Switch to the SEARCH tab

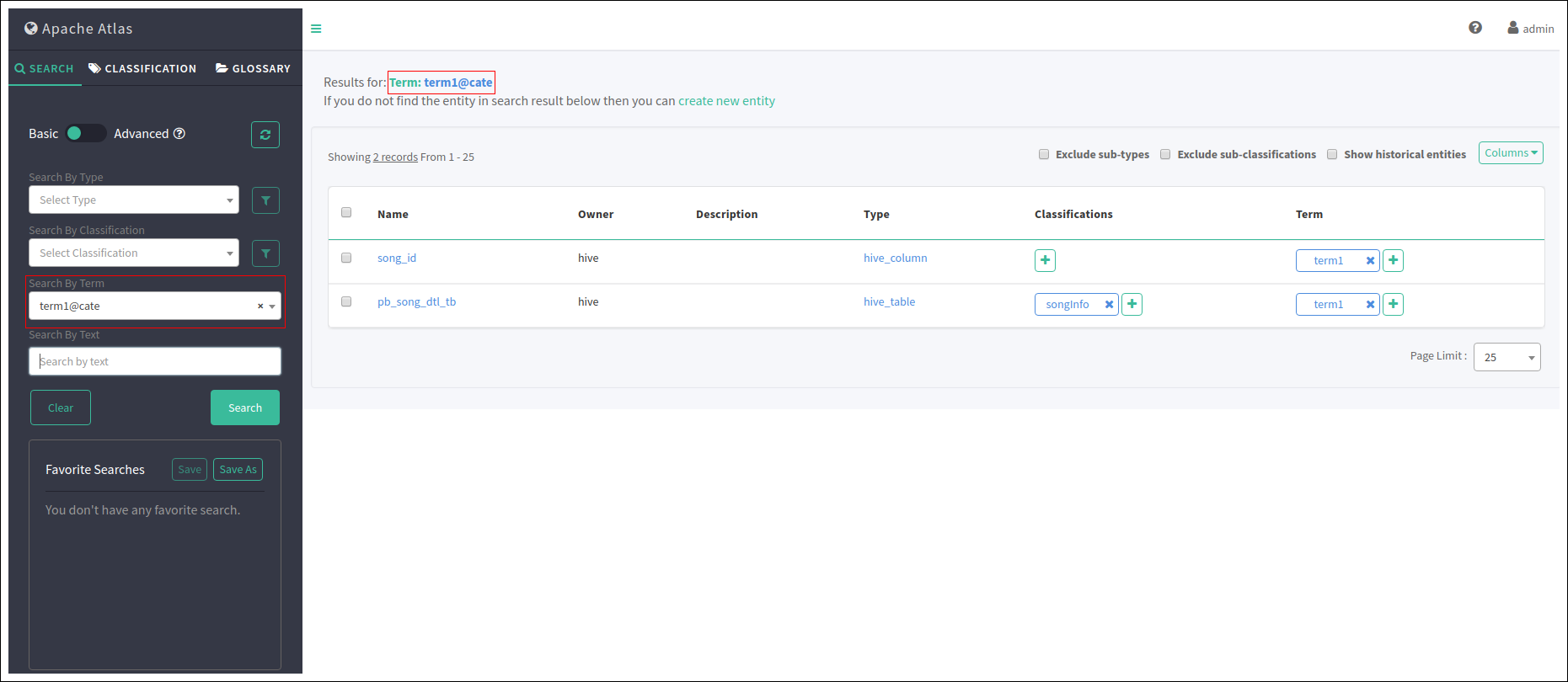tap(45, 68)
